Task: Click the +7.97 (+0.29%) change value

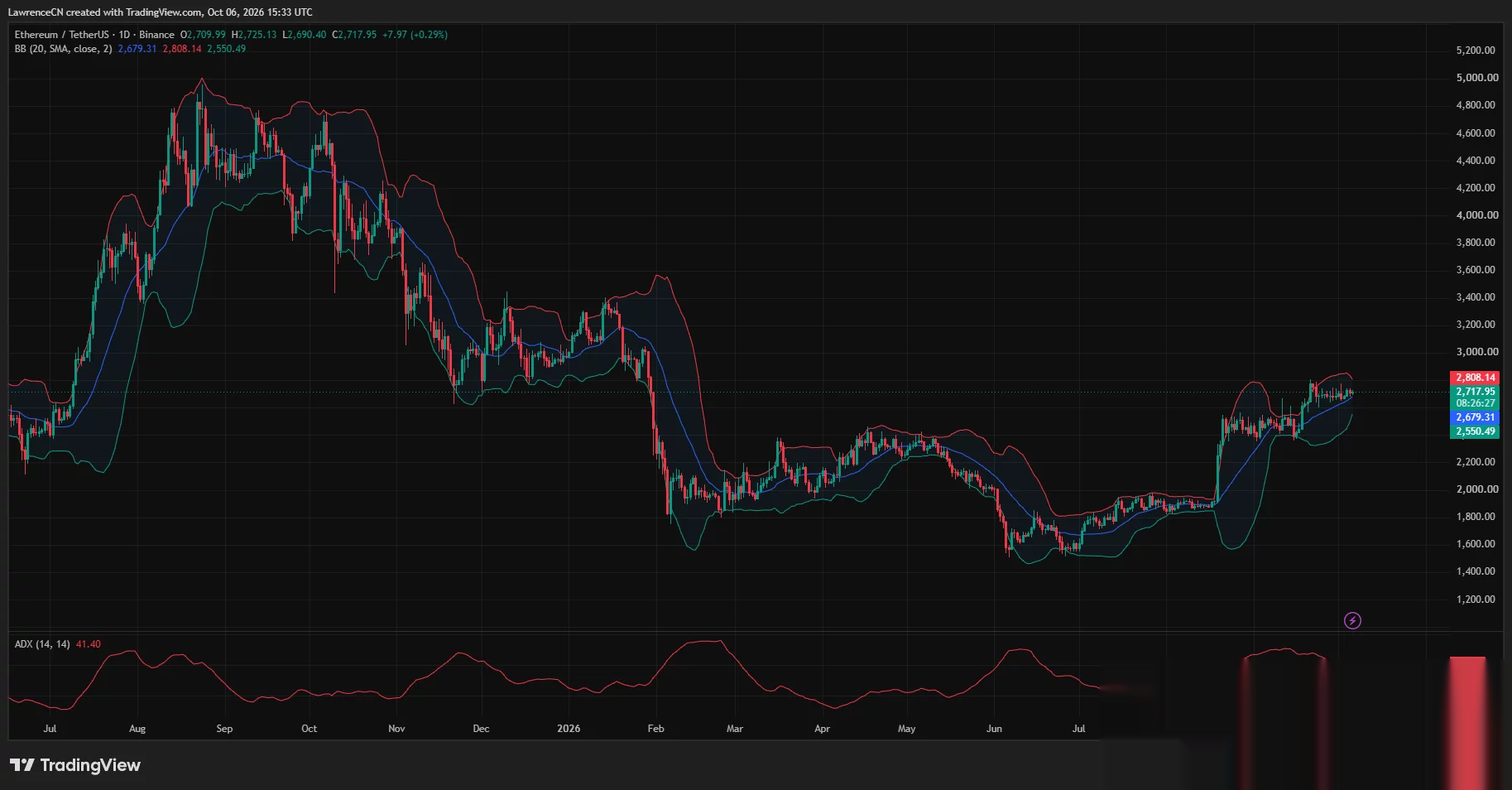Action: (415, 35)
